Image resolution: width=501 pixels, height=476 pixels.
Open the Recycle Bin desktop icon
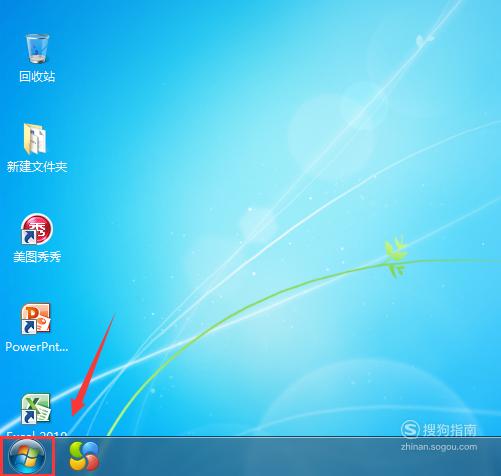[x=37, y=48]
